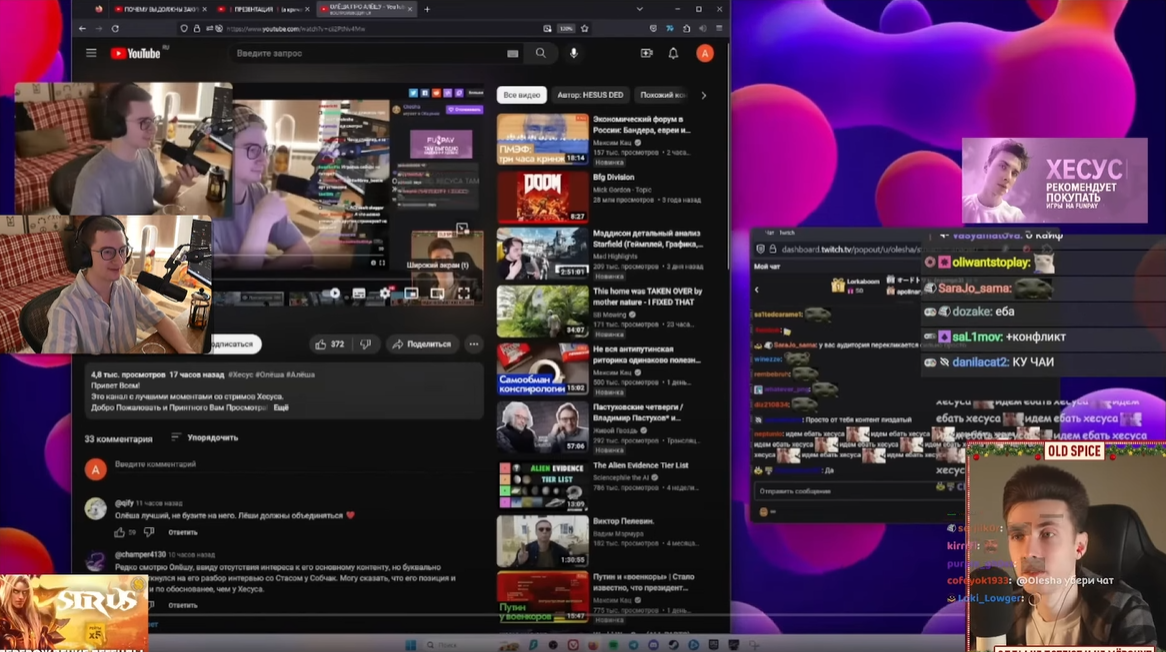
Task: Enter fullscreen mode in video player
Action: pos(464,293)
